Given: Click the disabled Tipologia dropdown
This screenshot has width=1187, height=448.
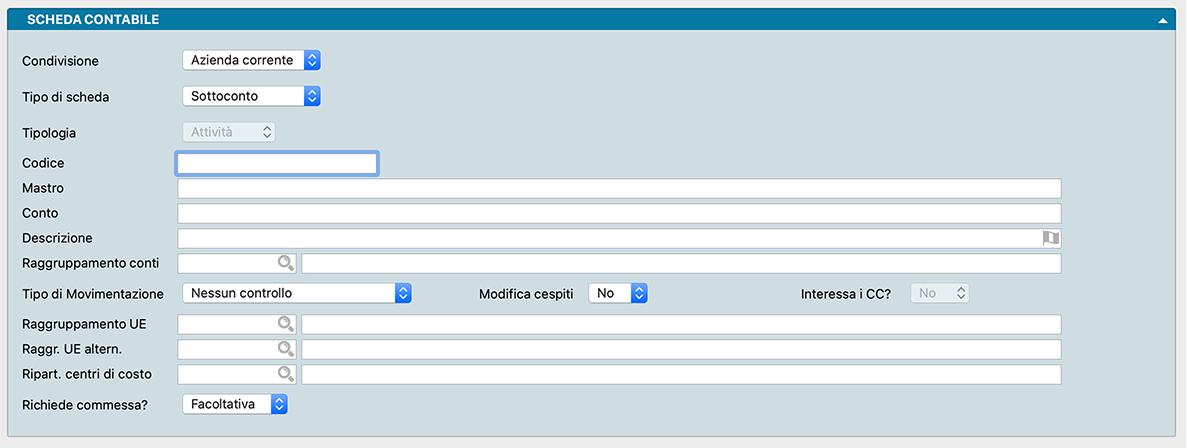Looking at the screenshot, I should point(229,132).
